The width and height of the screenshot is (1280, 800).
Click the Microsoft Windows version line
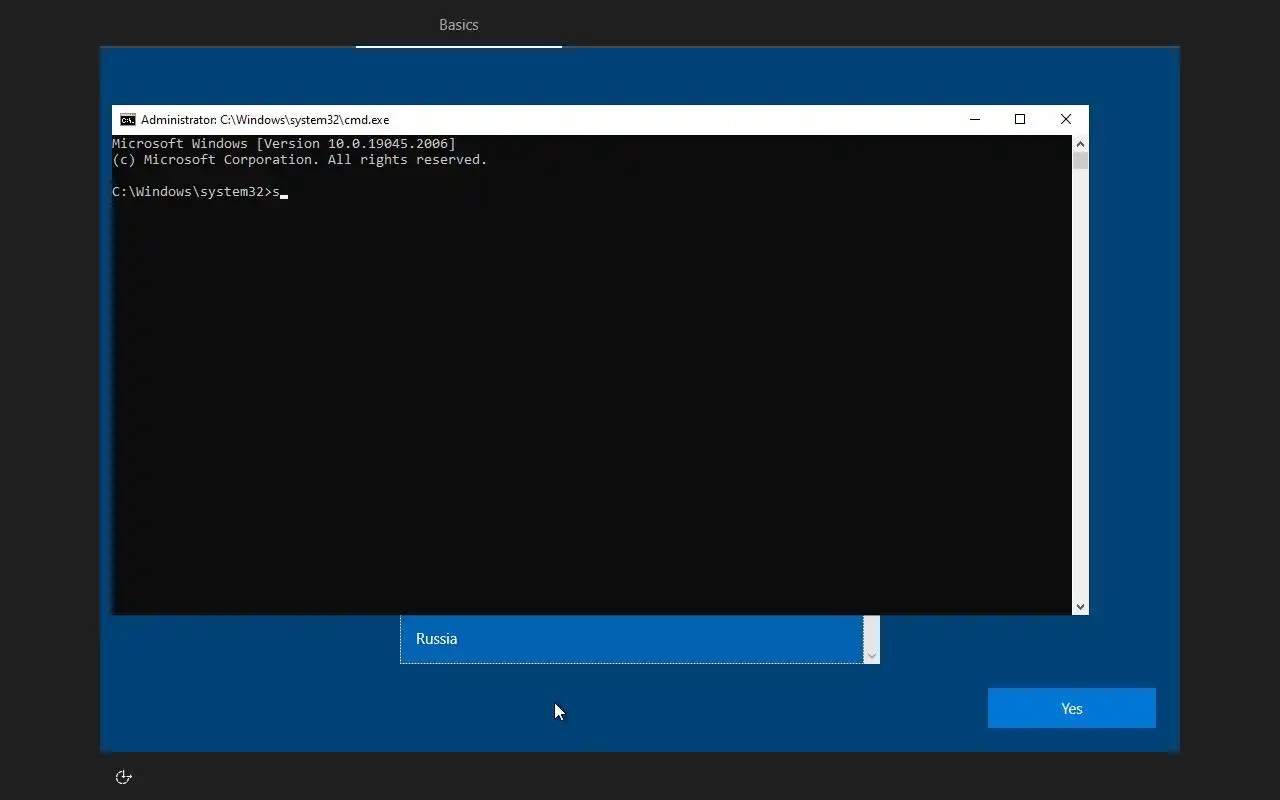coord(284,144)
